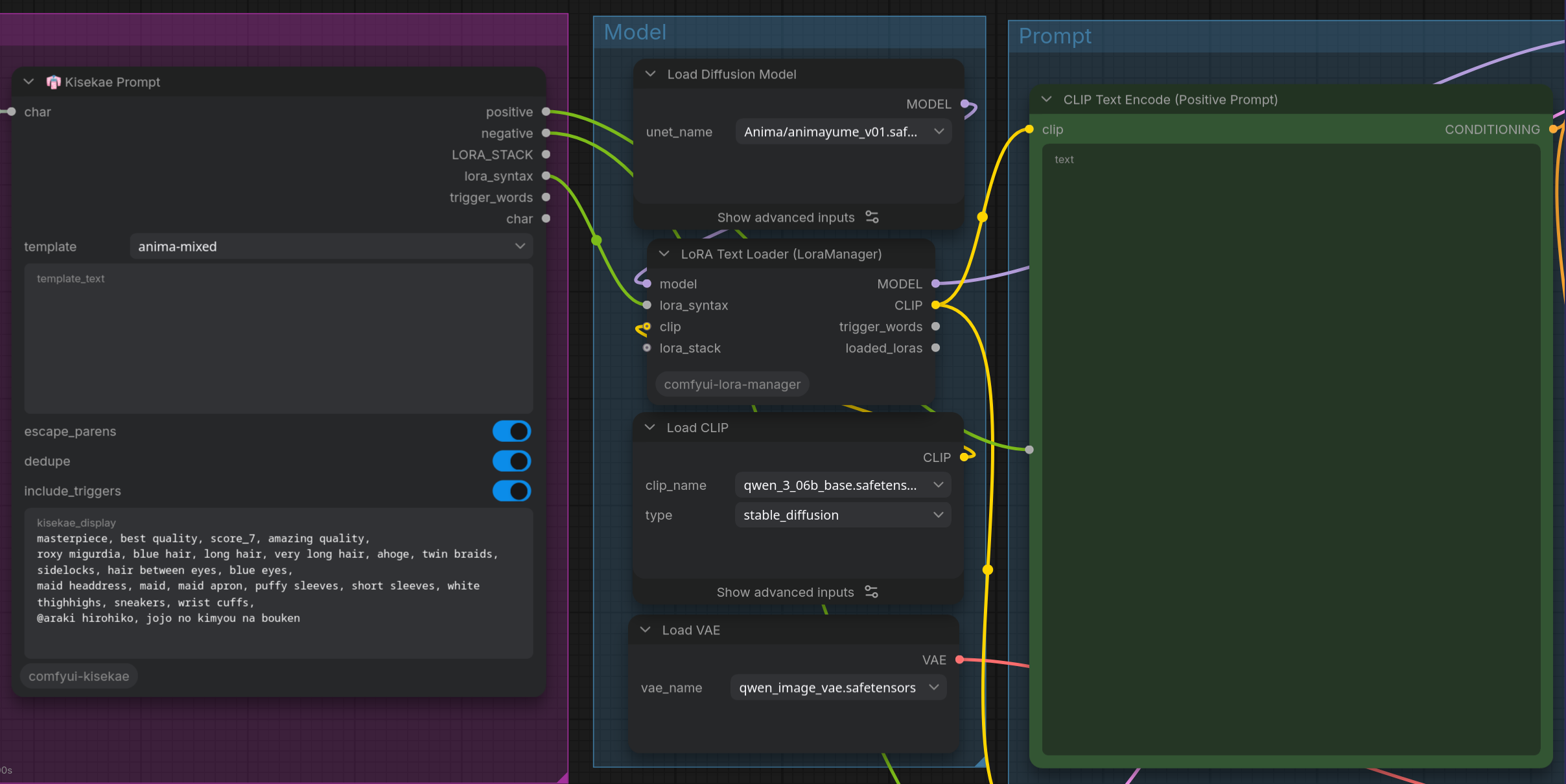Collapse the LoRA Text Loader node

coord(664,254)
